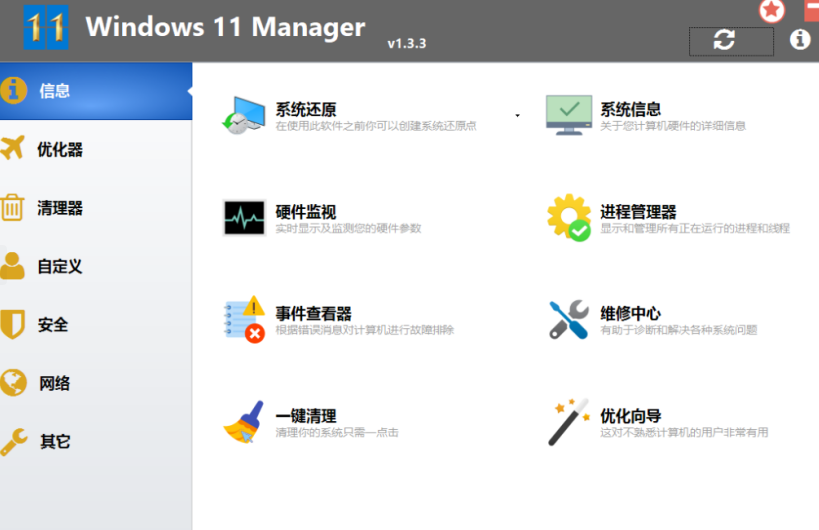This screenshot has width=819, height=530.
Task: Open 维修中心 by its title
Action: tap(630, 314)
